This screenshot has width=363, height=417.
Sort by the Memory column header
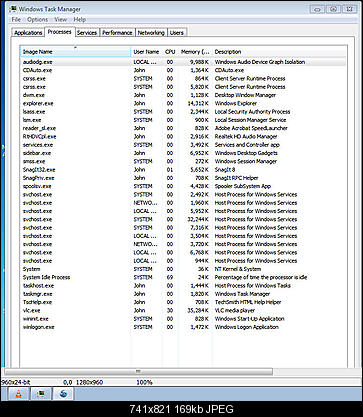click(195, 52)
